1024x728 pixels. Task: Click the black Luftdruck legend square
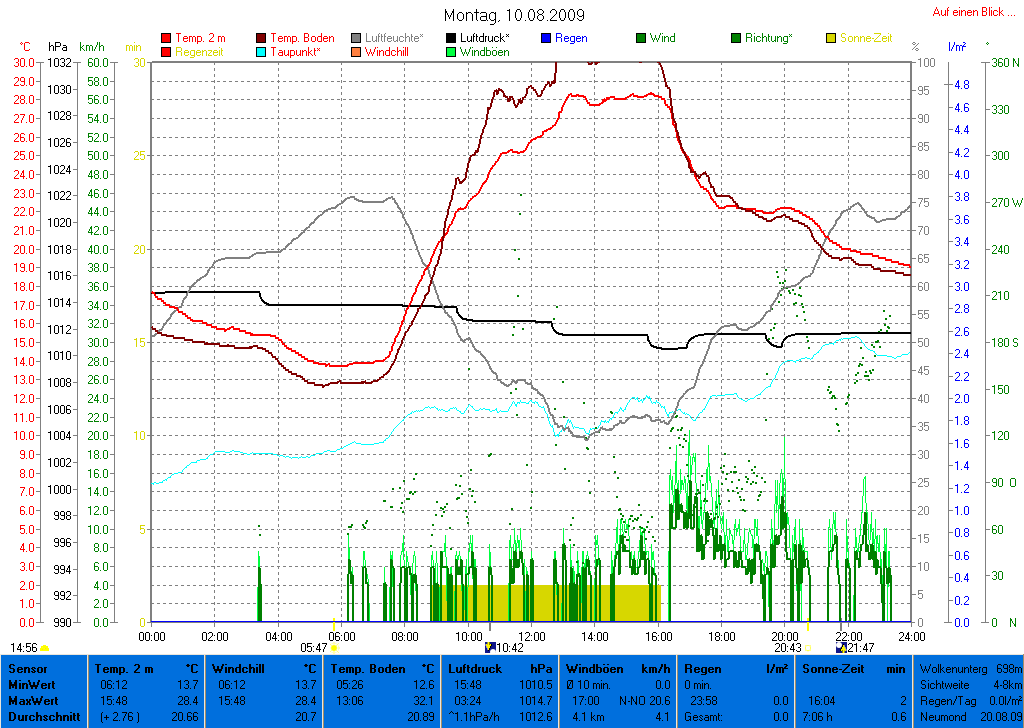451,38
